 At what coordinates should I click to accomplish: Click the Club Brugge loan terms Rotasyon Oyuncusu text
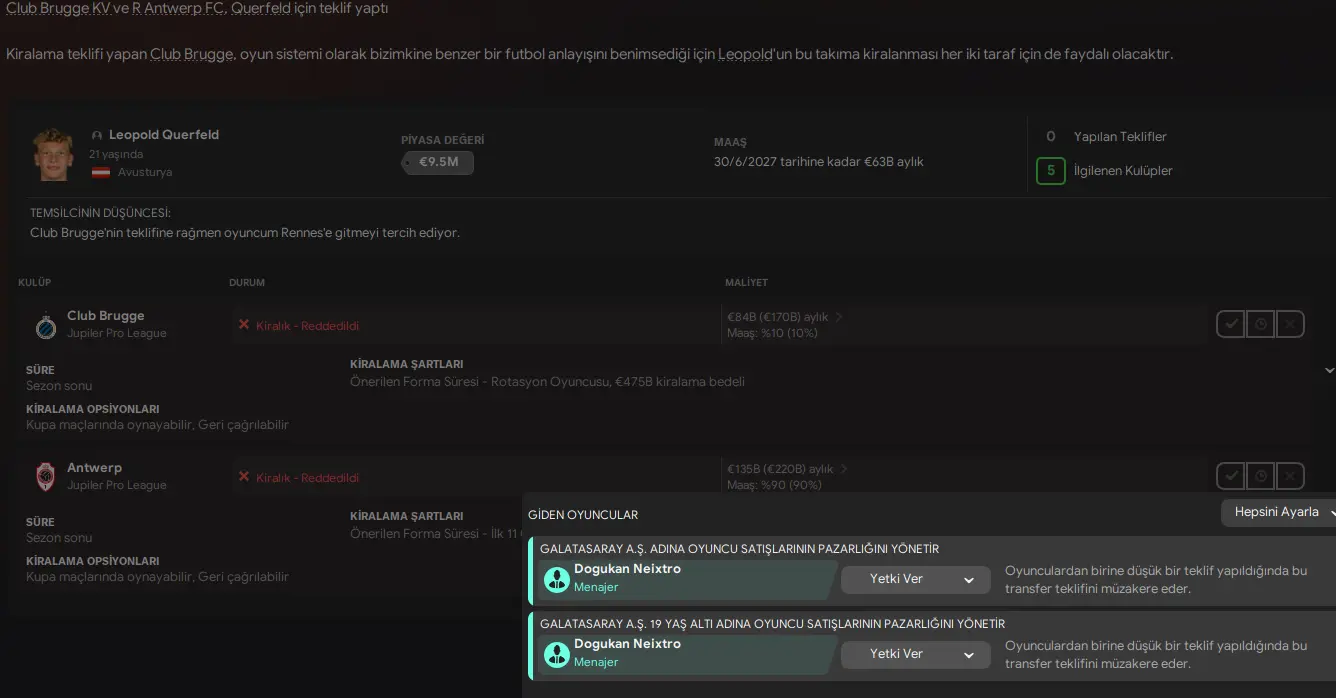(547, 382)
